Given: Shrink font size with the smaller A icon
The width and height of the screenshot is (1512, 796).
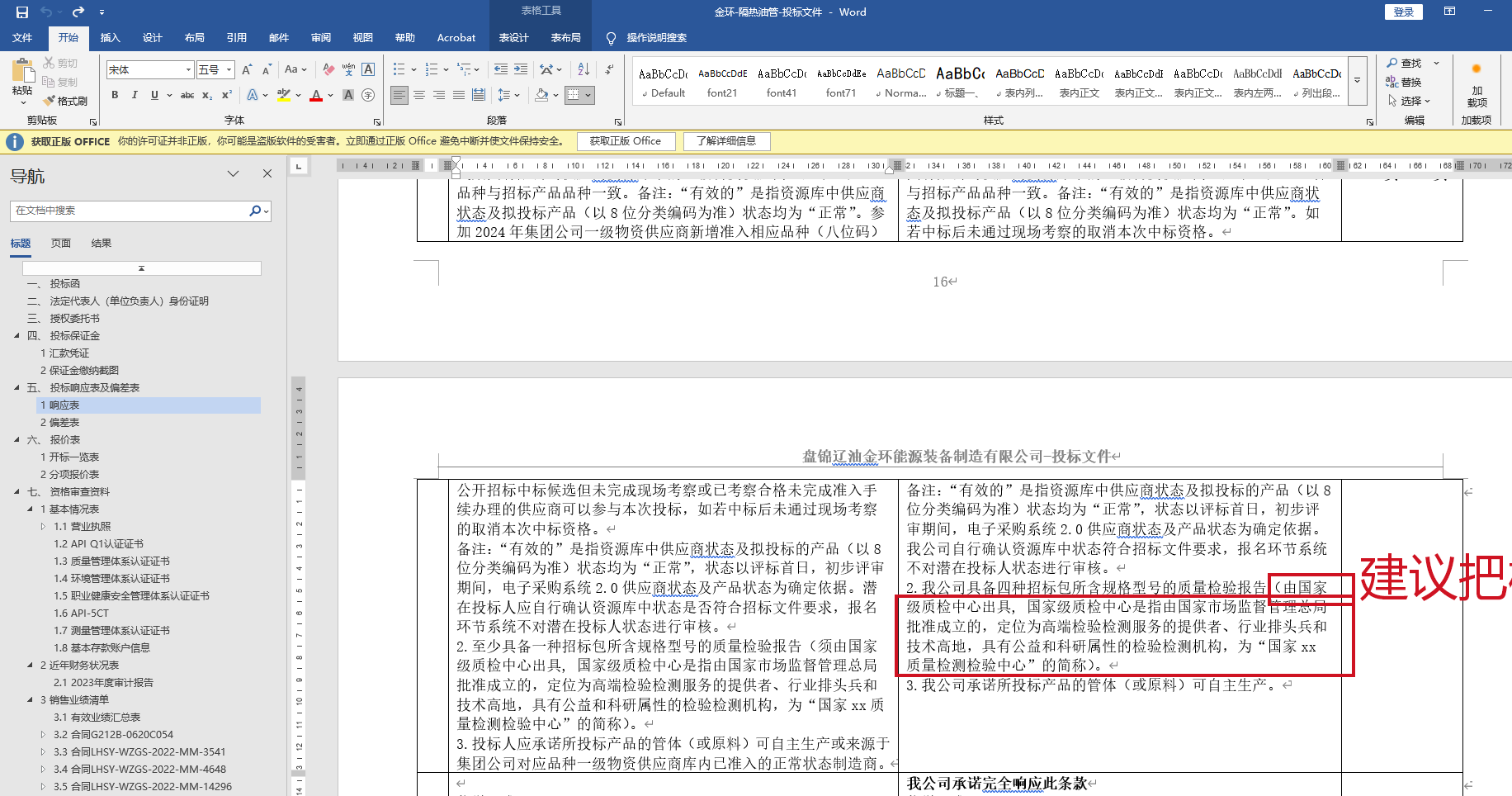Looking at the screenshot, I should click(x=267, y=69).
